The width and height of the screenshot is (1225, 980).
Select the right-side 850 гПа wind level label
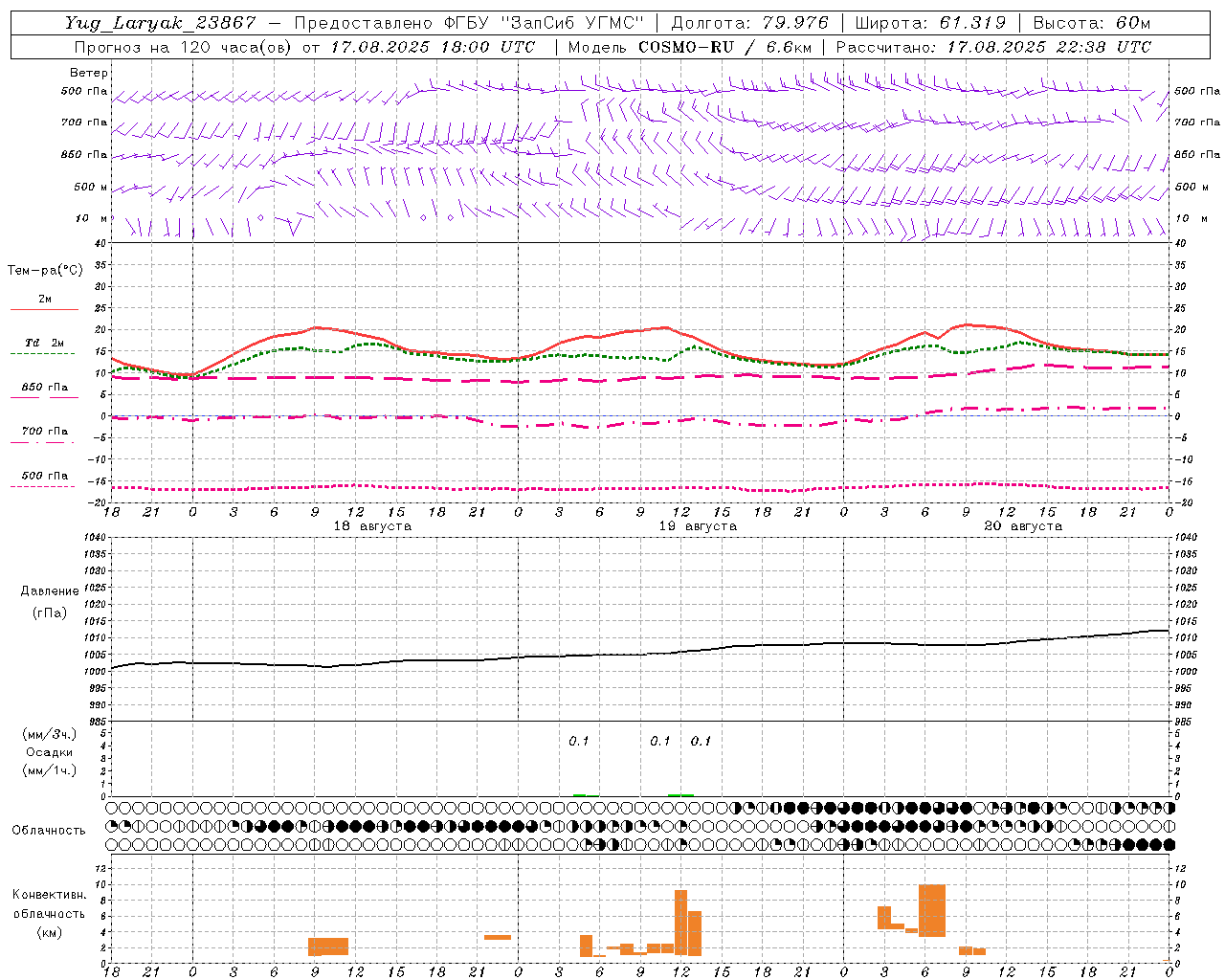tap(1197, 154)
